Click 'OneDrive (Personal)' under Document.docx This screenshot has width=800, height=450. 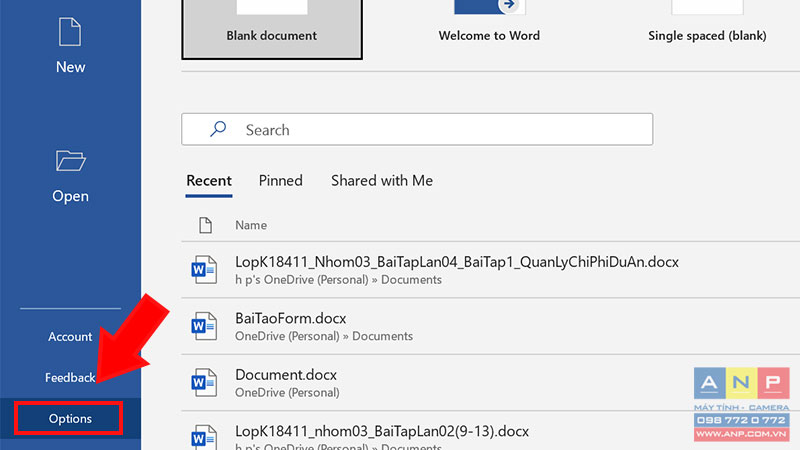(287, 393)
